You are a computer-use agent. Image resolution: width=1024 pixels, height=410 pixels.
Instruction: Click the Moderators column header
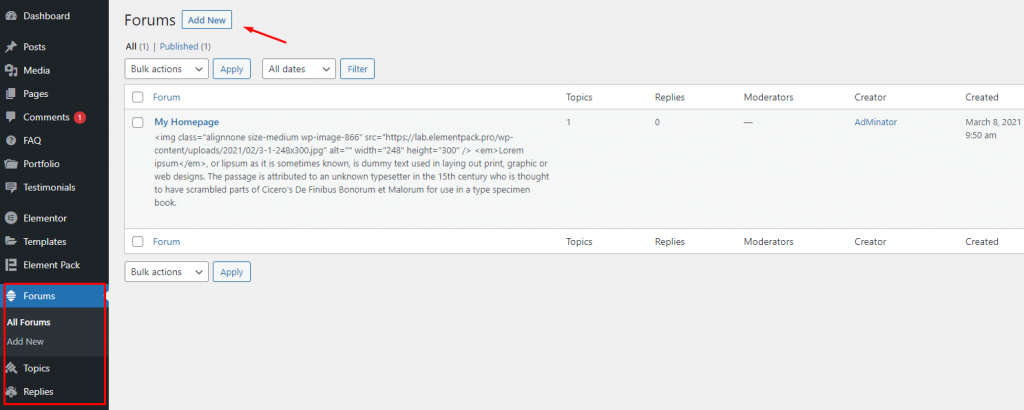point(769,97)
